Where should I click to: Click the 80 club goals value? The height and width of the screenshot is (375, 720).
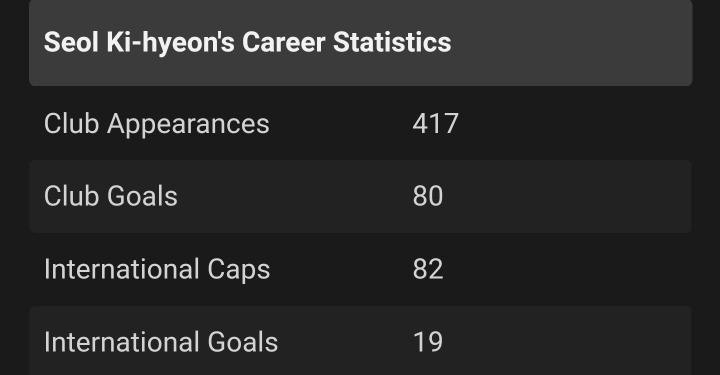click(428, 196)
